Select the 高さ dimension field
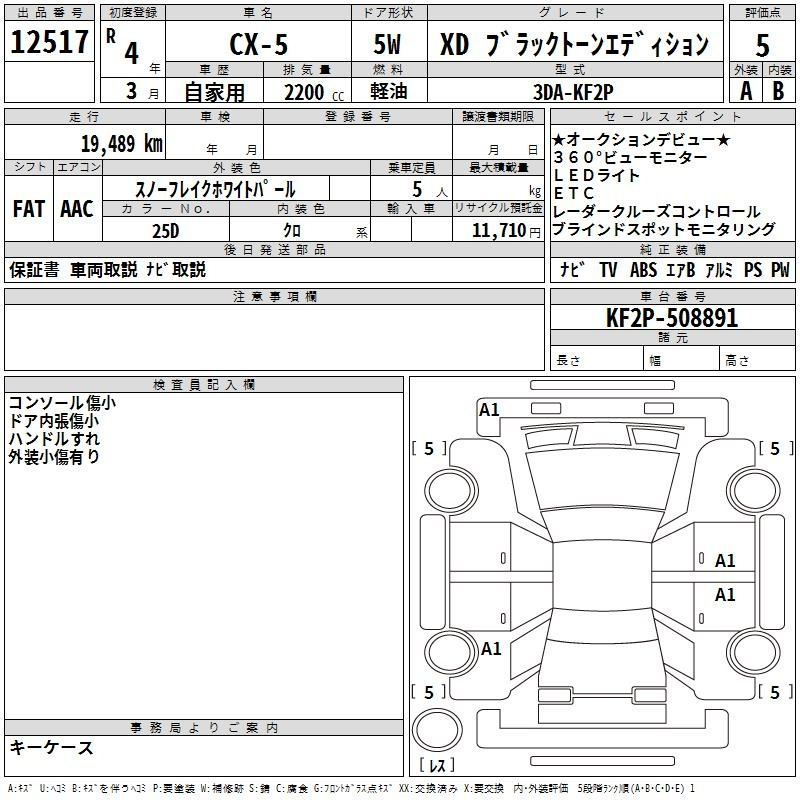800x800 pixels. click(757, 360)
